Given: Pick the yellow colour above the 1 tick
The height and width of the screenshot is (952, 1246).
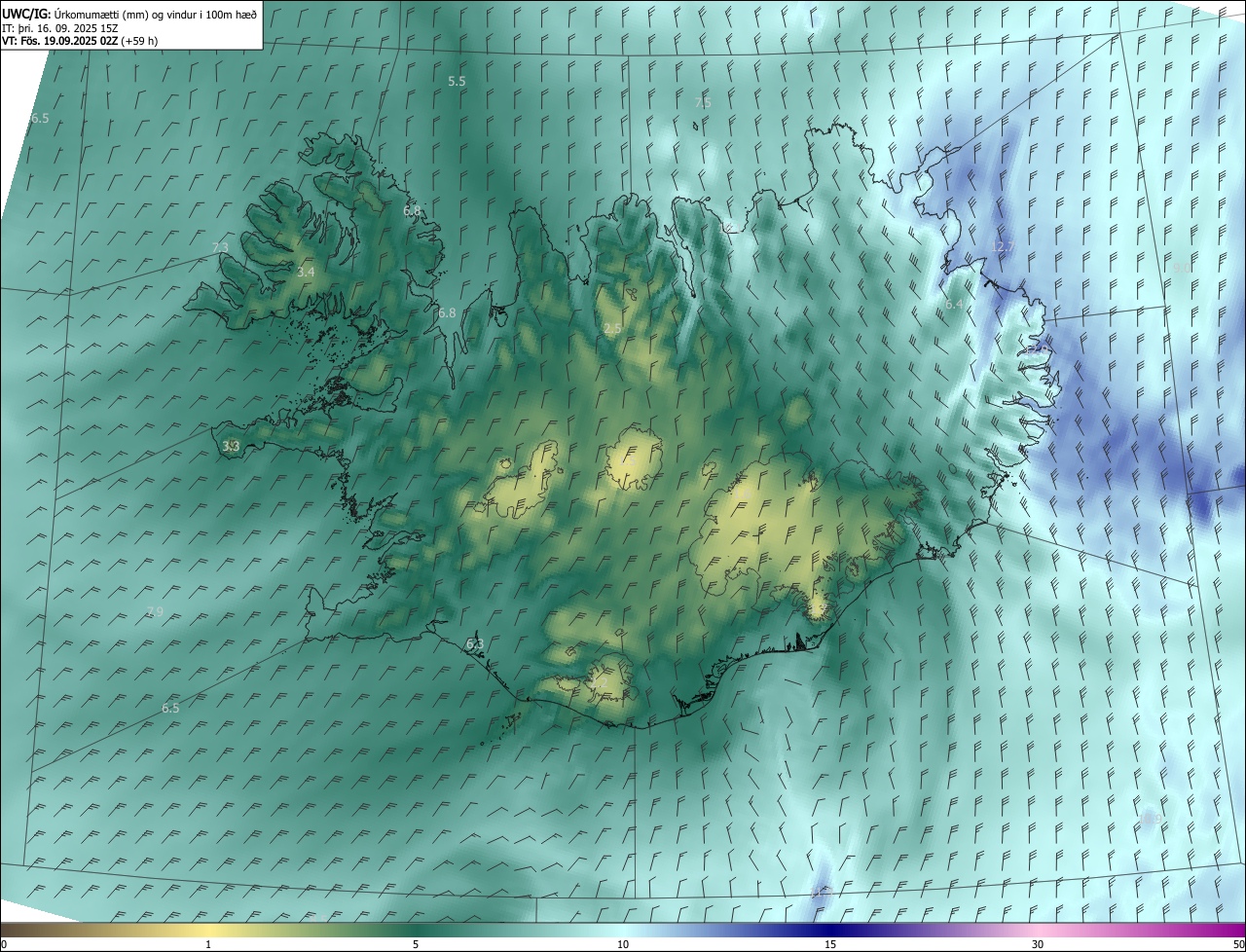Looking at the screenshot, I should [x=208, y=930].
